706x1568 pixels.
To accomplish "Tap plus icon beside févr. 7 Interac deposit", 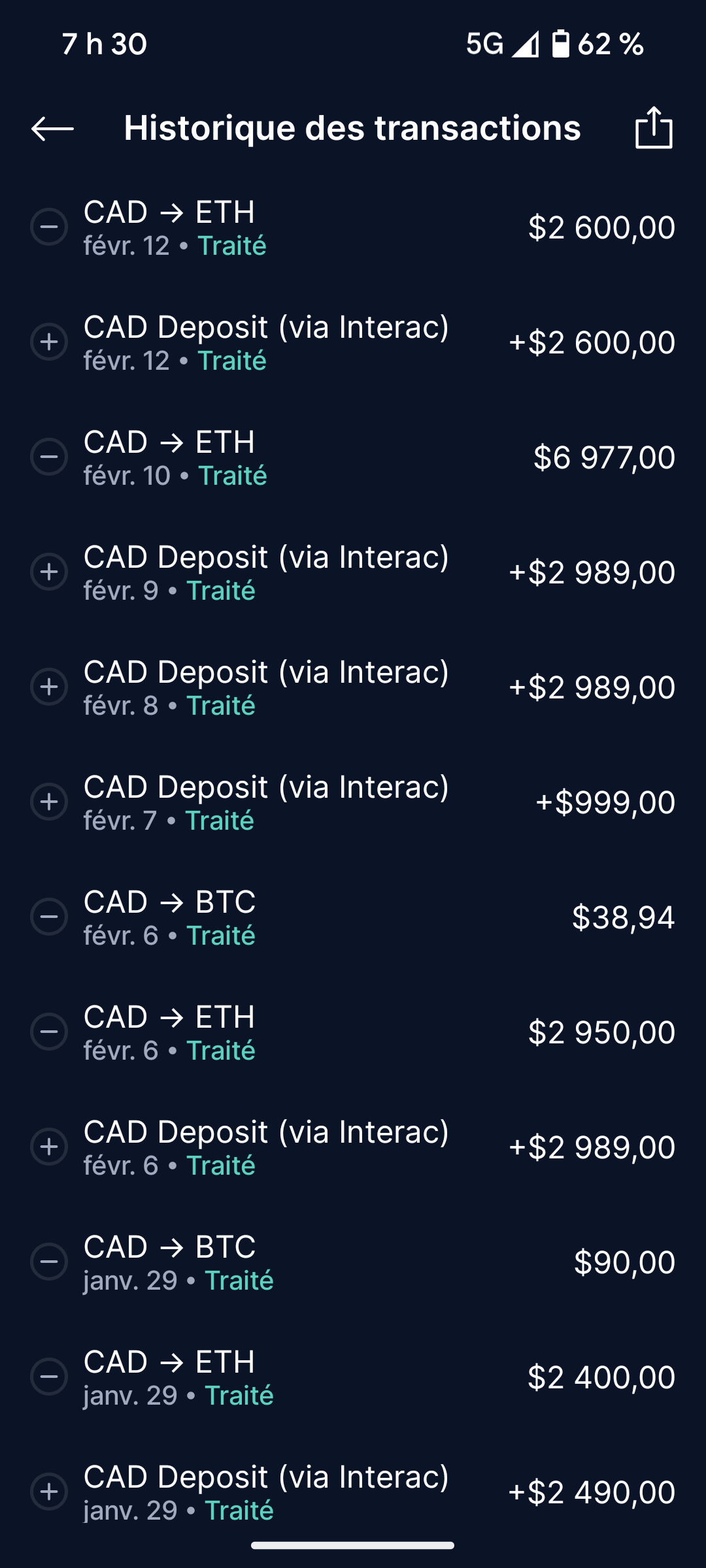I will tap(49, 802).
